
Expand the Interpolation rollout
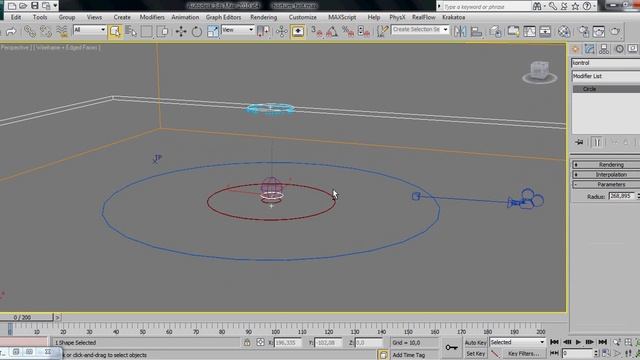click(x=606, y=175)
